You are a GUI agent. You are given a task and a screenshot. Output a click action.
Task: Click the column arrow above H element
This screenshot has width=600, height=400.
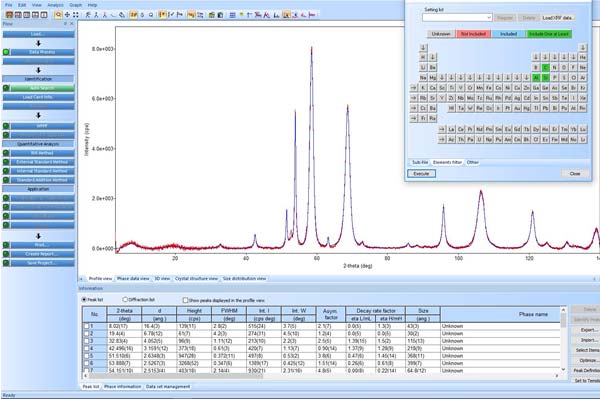423,48
